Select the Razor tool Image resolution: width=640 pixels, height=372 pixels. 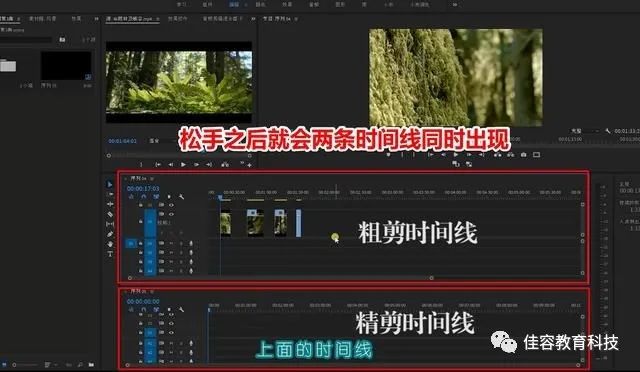click(110, 214)
